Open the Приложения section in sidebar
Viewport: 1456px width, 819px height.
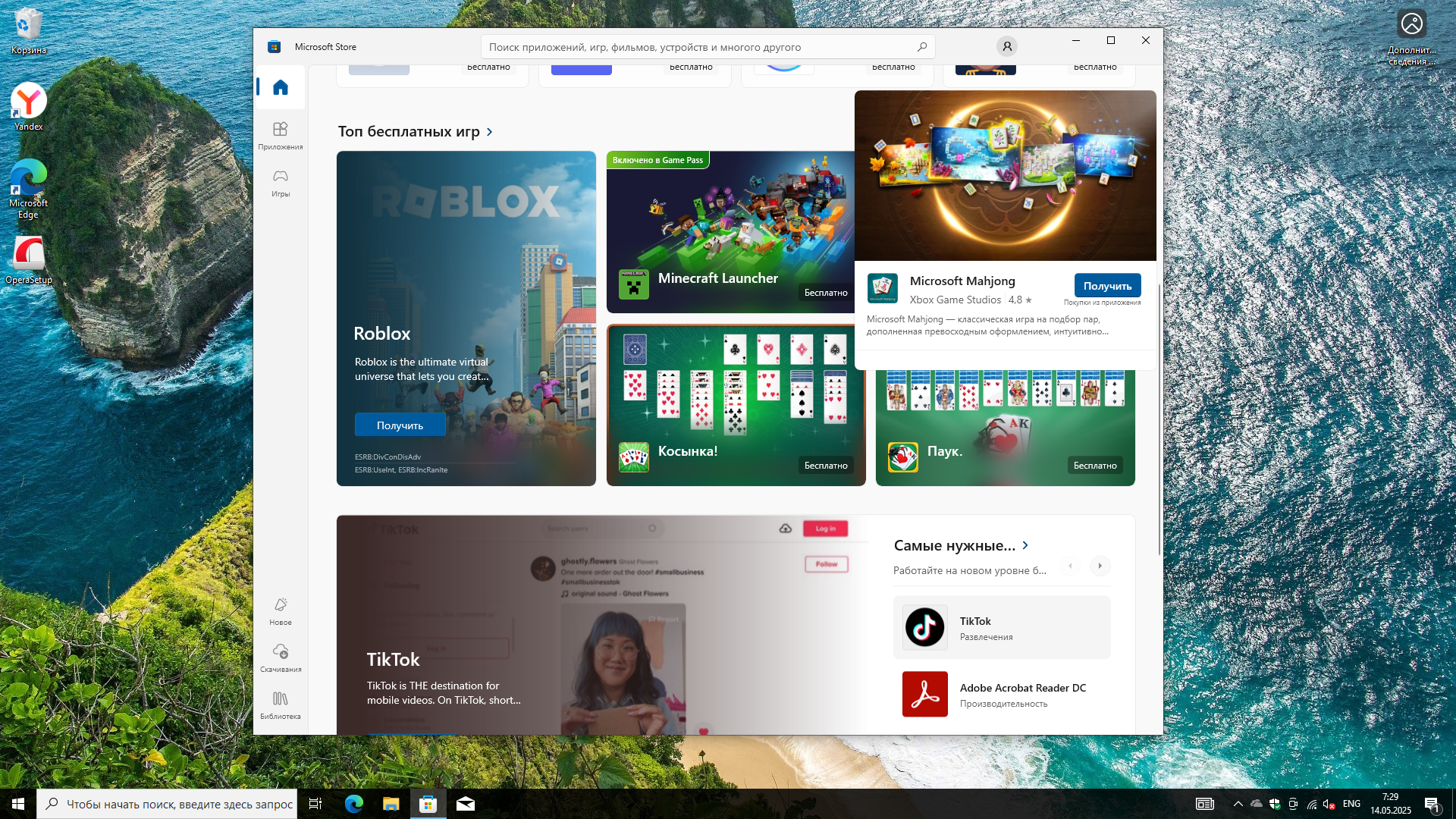281,135
